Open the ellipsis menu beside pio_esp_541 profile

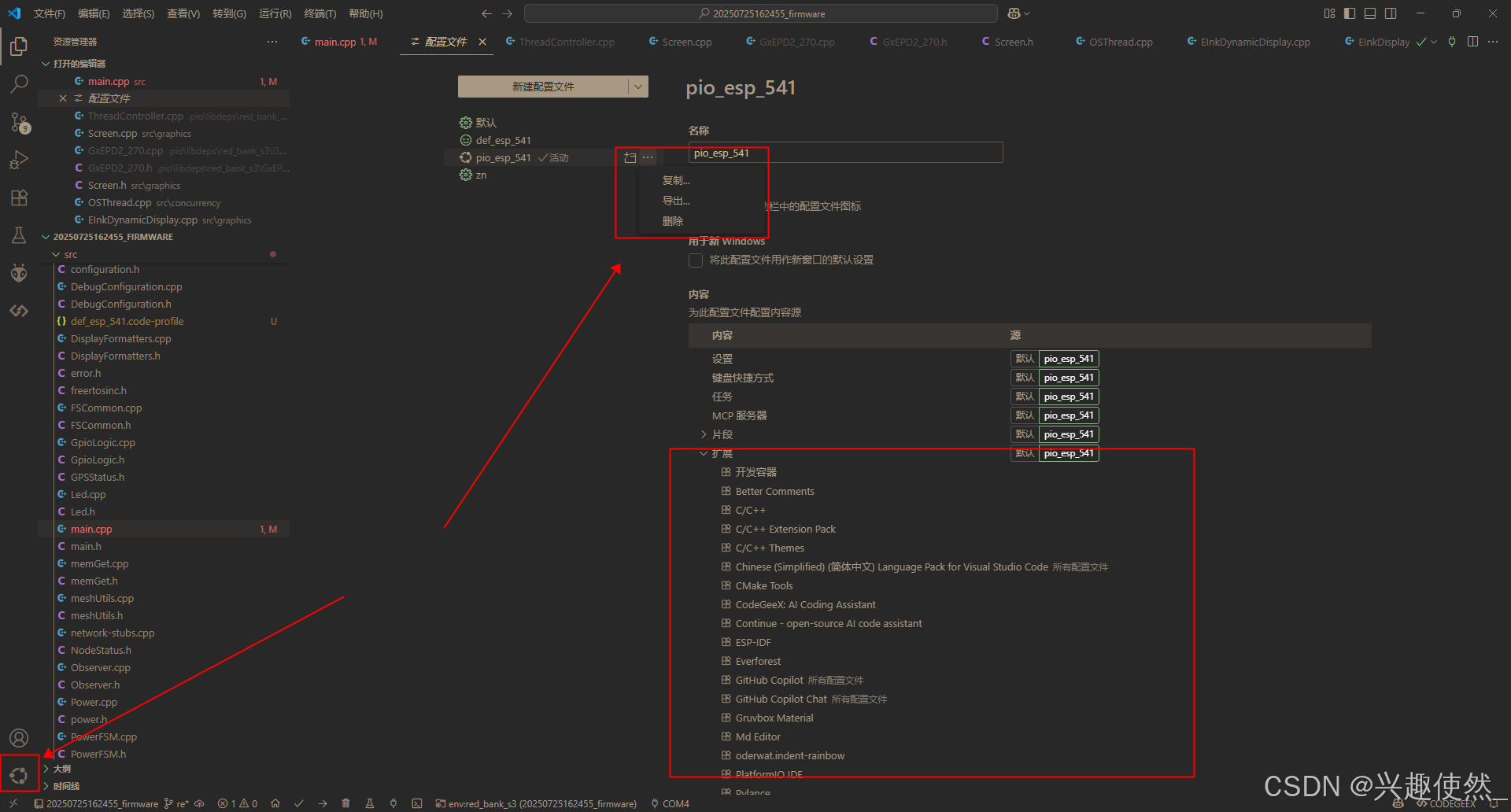(648, 157)
